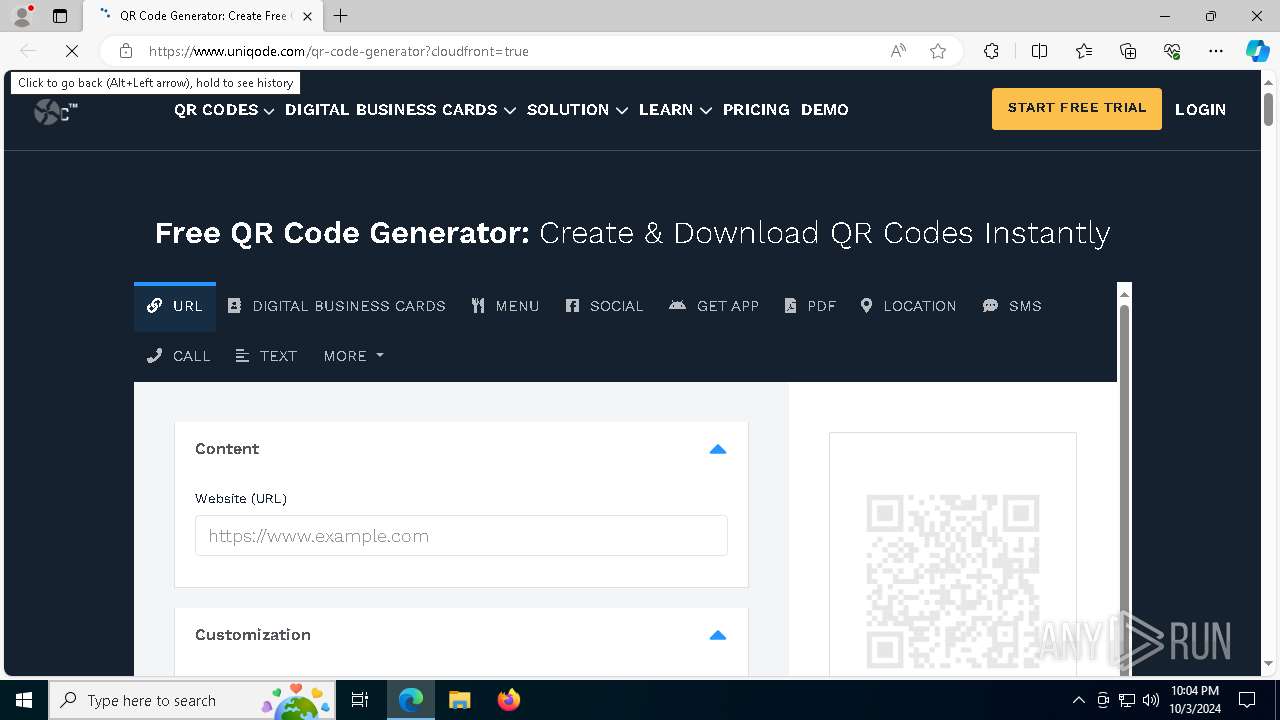This screenshot has width=1280, height=720.
Task: Collapse the Content section
Action: click(x=717, y=449)
